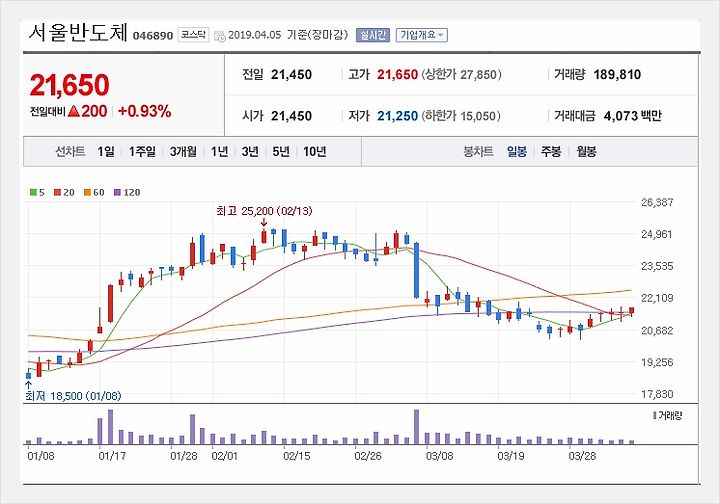This screenshot has height=504, width=720.
Task: Click the green 5-day moving average legend swatch
Action: click(33, 192)
